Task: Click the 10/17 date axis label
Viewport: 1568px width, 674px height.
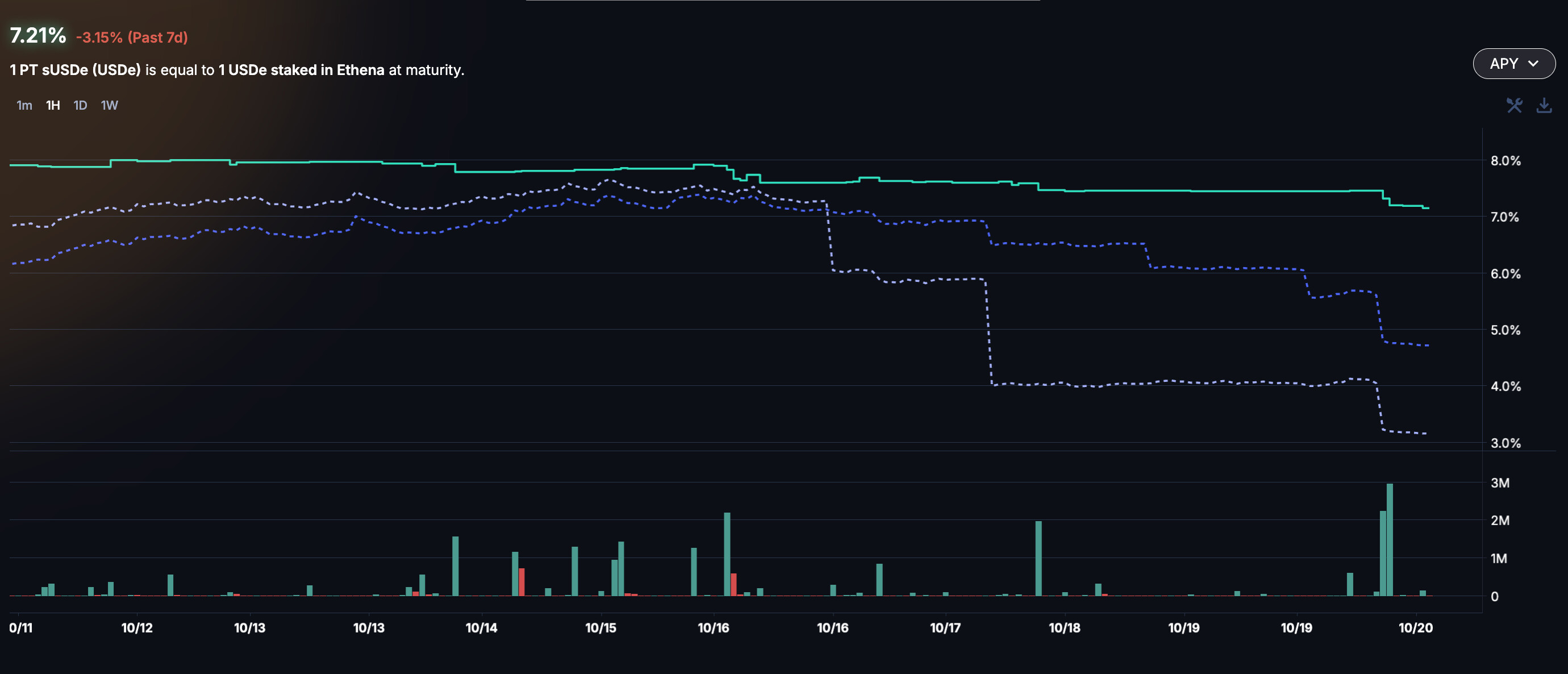Action: pyautogui.click(x=945, y=628)
